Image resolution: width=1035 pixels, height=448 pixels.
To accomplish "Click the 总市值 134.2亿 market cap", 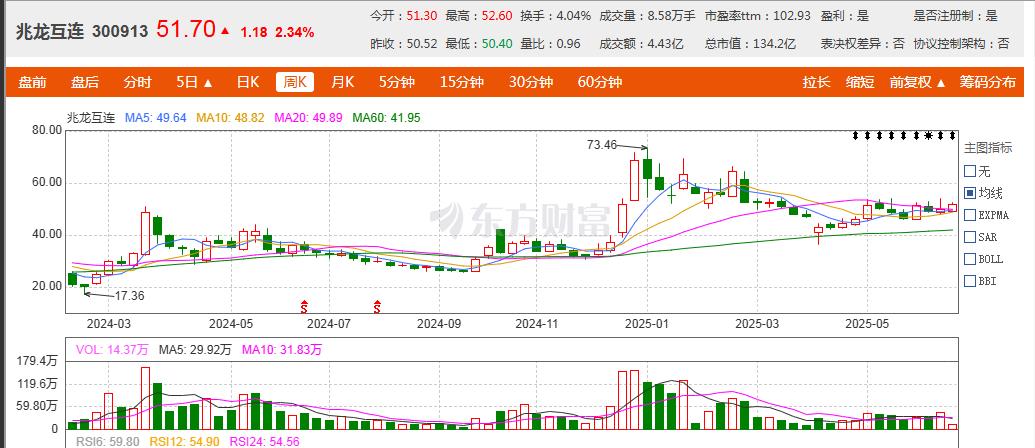I will (x=751, y=44).
